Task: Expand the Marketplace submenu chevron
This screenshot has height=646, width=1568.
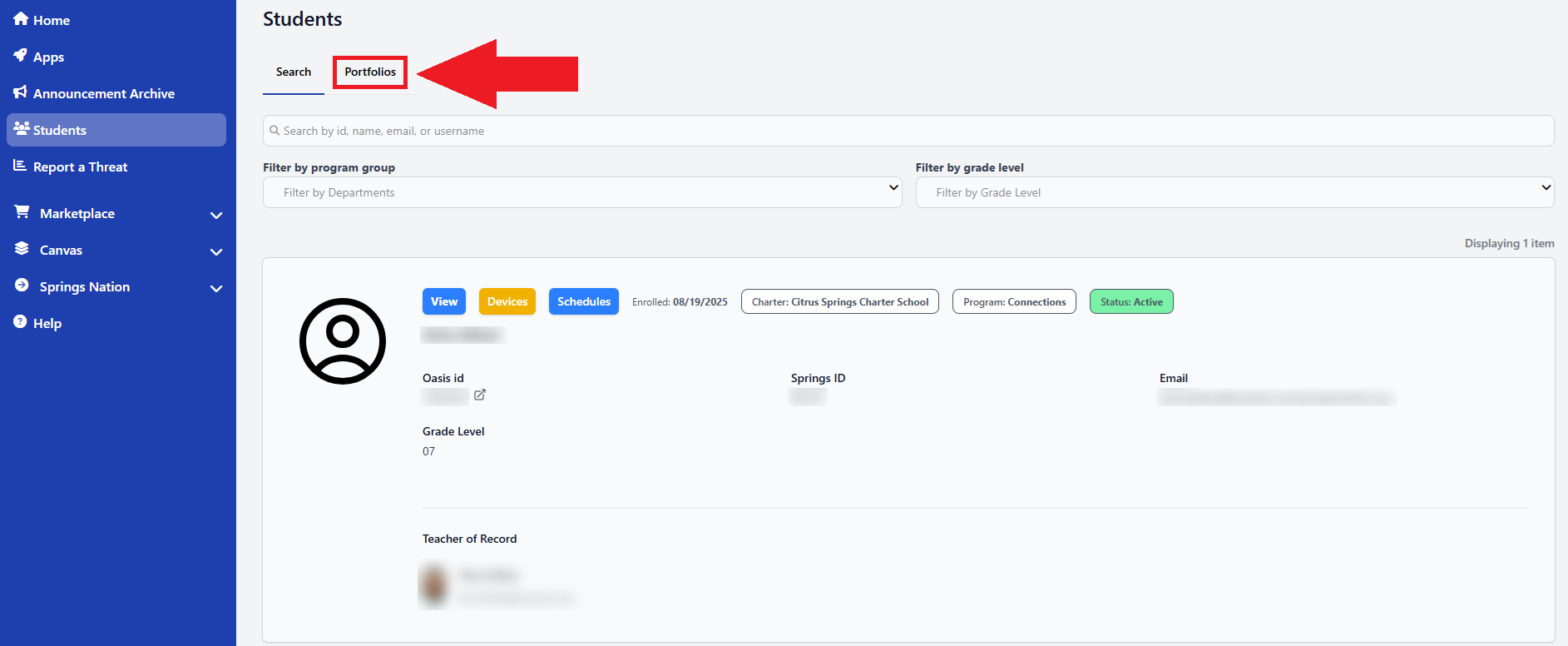Action: (216, 215)
